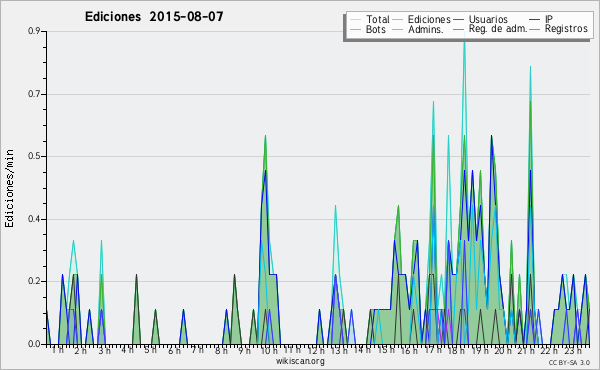600x370 pixels.
Task: Click the 'CC BY-SA 3.0' license text
Action: 569,362
